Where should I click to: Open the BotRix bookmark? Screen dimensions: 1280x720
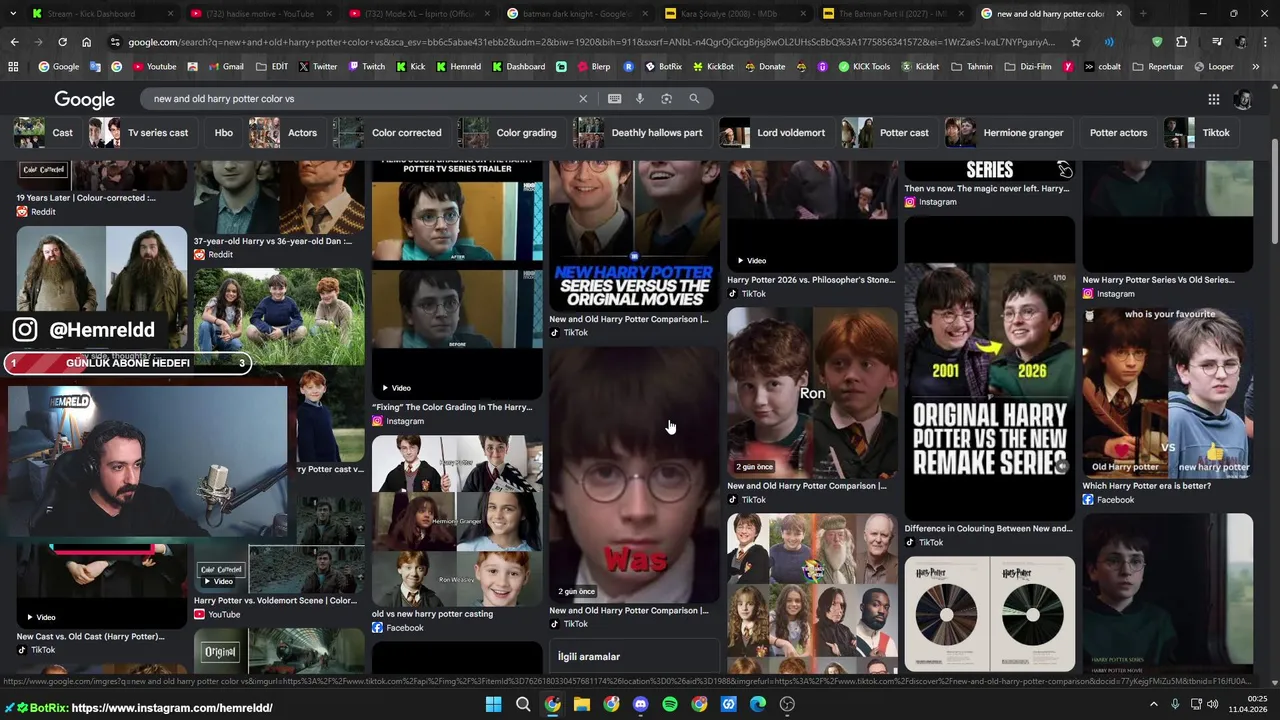tap(663, 67)
